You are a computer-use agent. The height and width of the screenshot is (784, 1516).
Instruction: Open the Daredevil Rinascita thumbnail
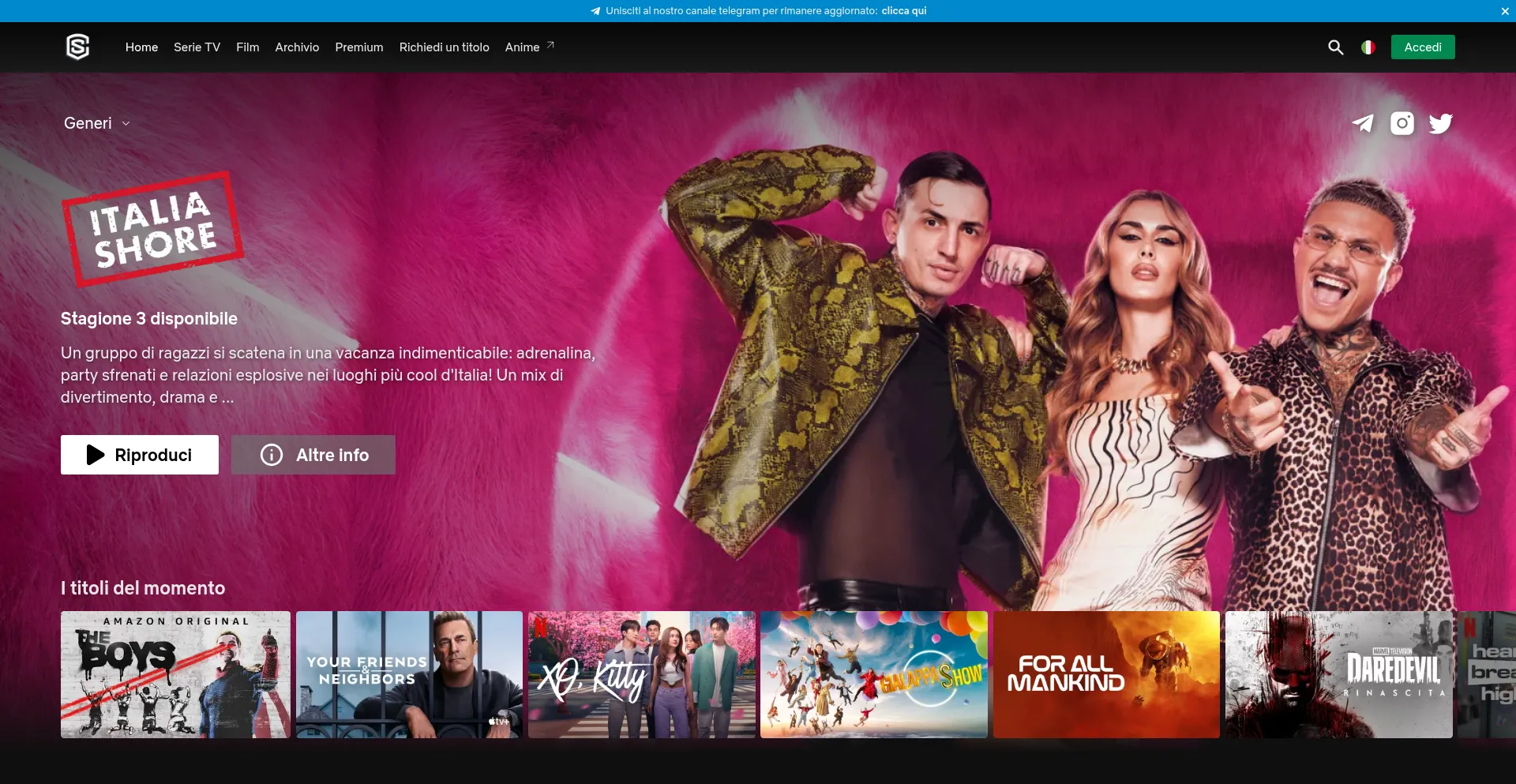[1338, 675]
